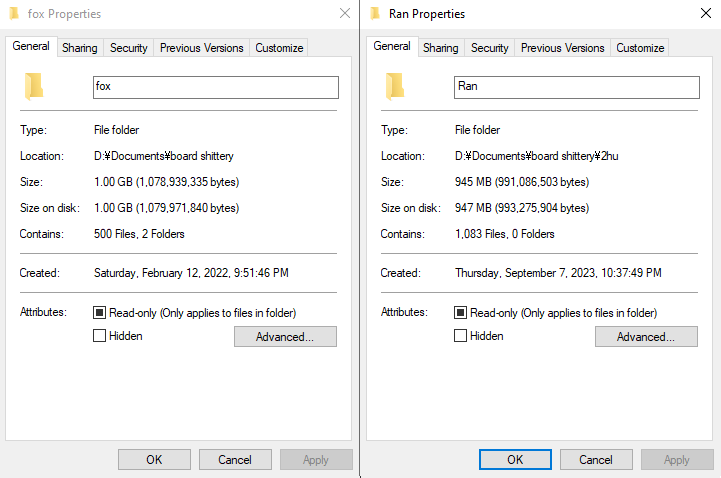
Task: Open Advanced attributes for the Ran folder
Action: [646, 336]
